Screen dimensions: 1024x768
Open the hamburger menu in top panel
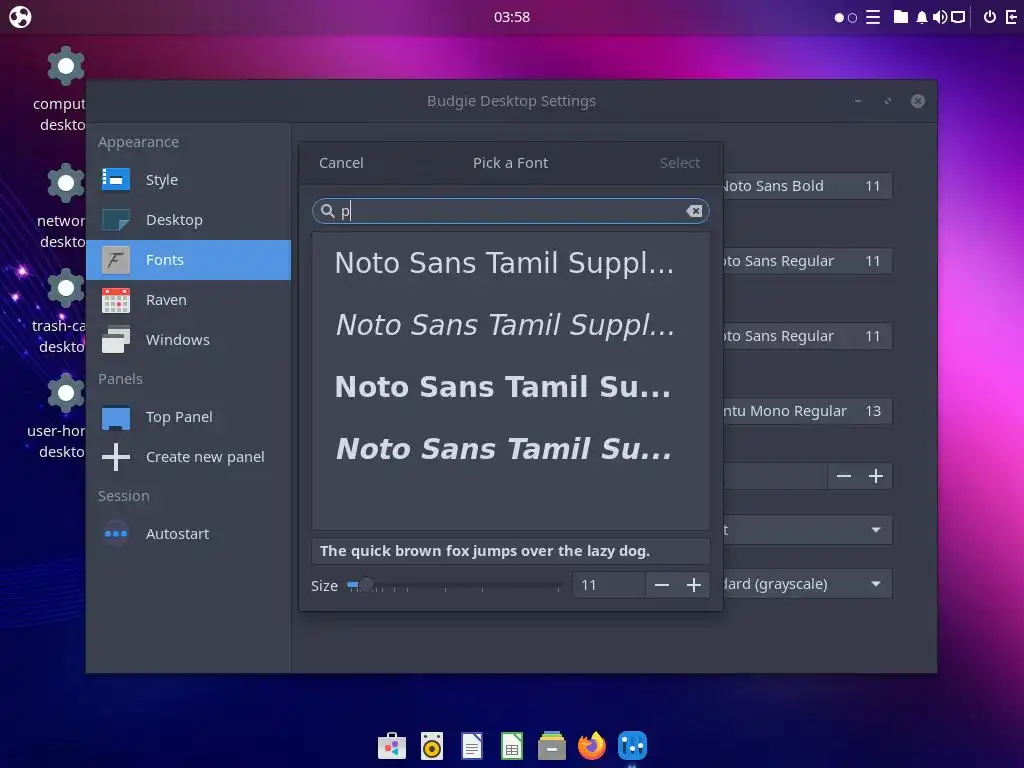(x=873, y=17)
